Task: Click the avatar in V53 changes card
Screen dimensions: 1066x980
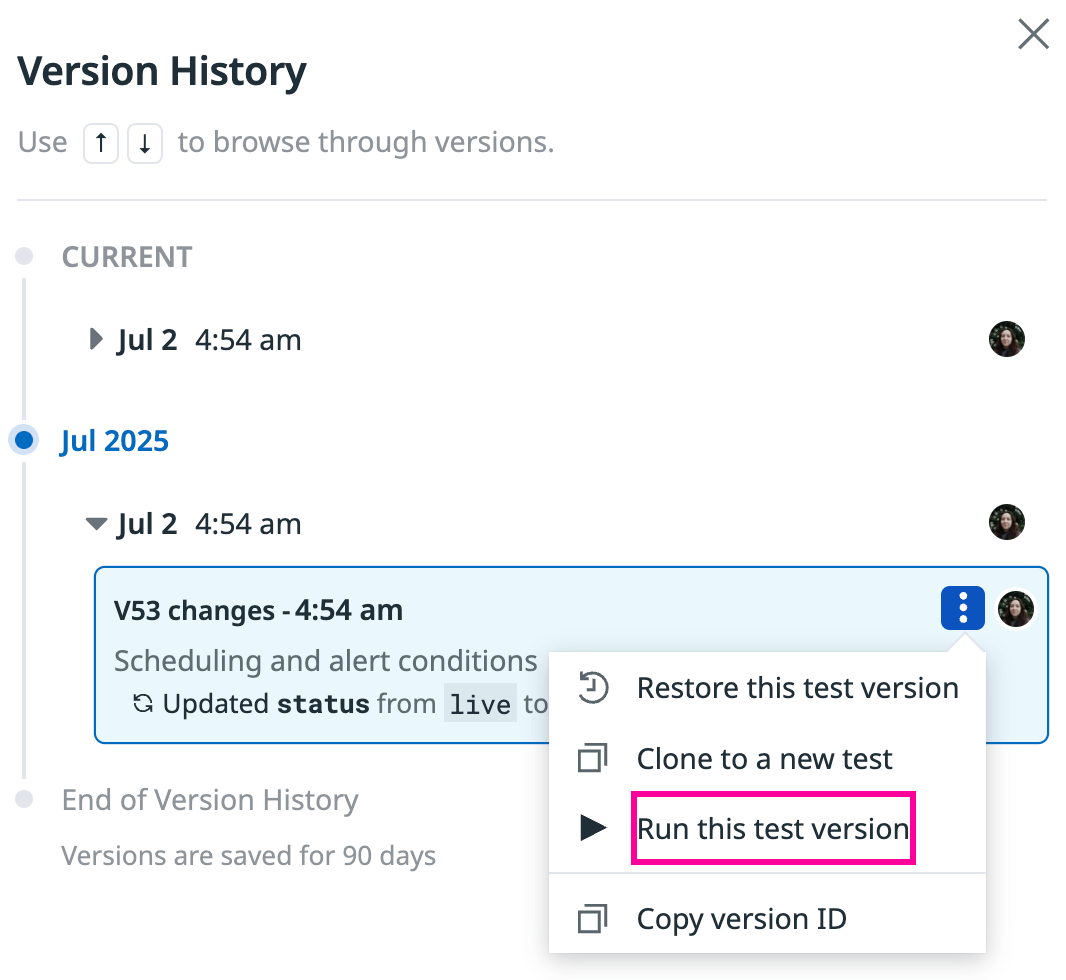Action: pos(1016,608)
